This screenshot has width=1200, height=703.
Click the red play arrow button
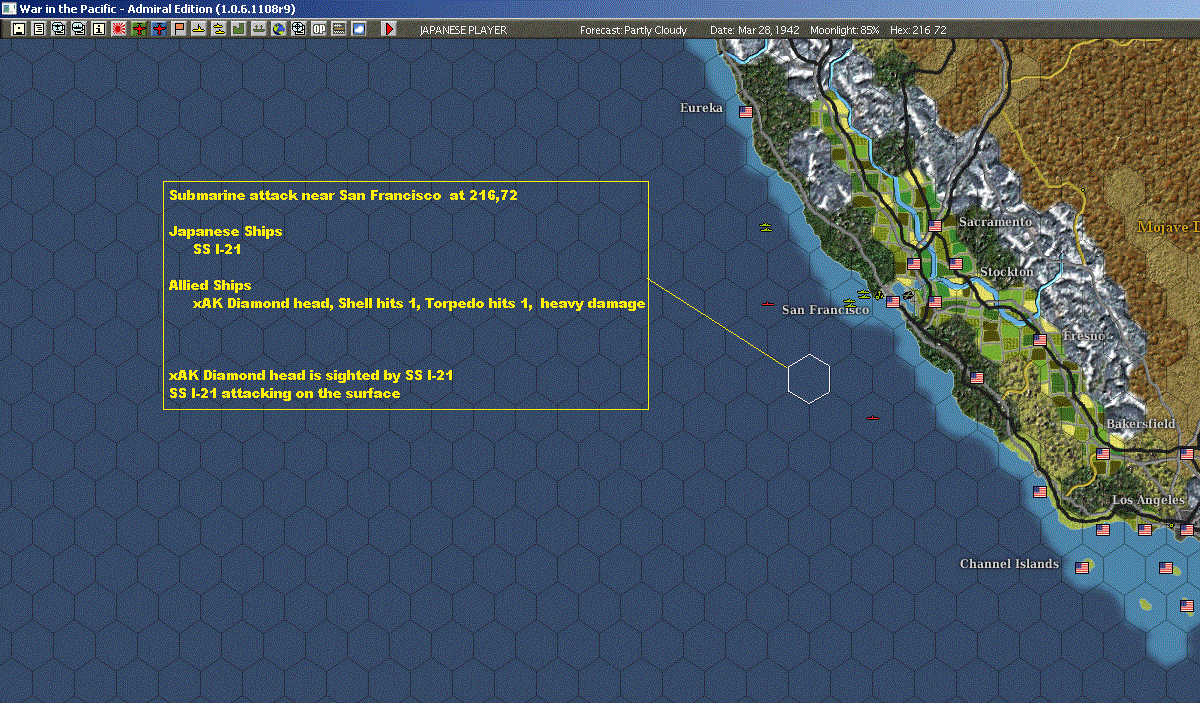(x=389, y=29)
